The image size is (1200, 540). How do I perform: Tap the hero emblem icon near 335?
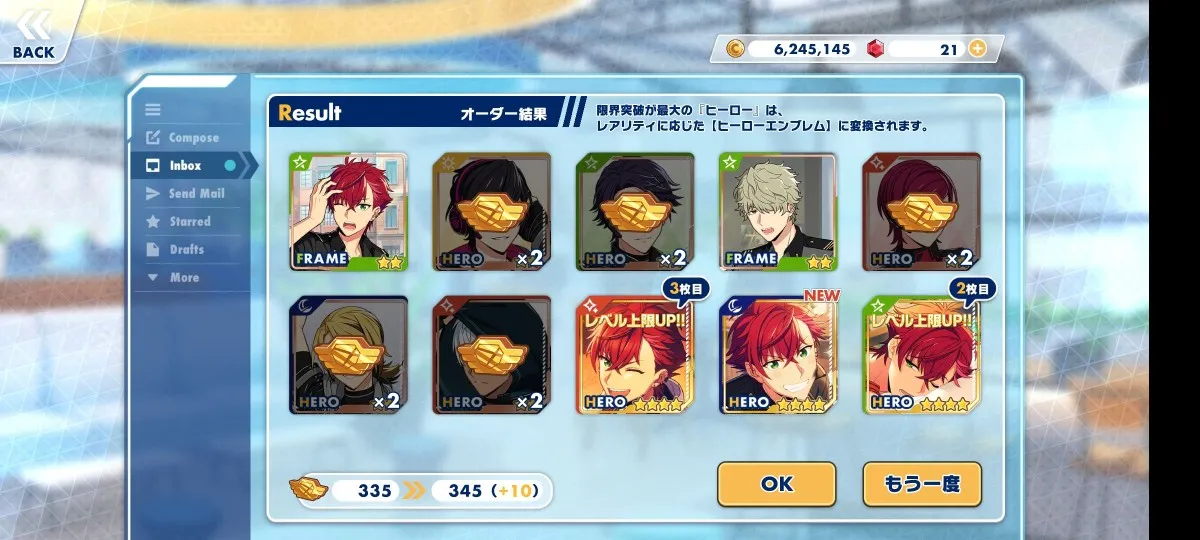tap(309, 490)
